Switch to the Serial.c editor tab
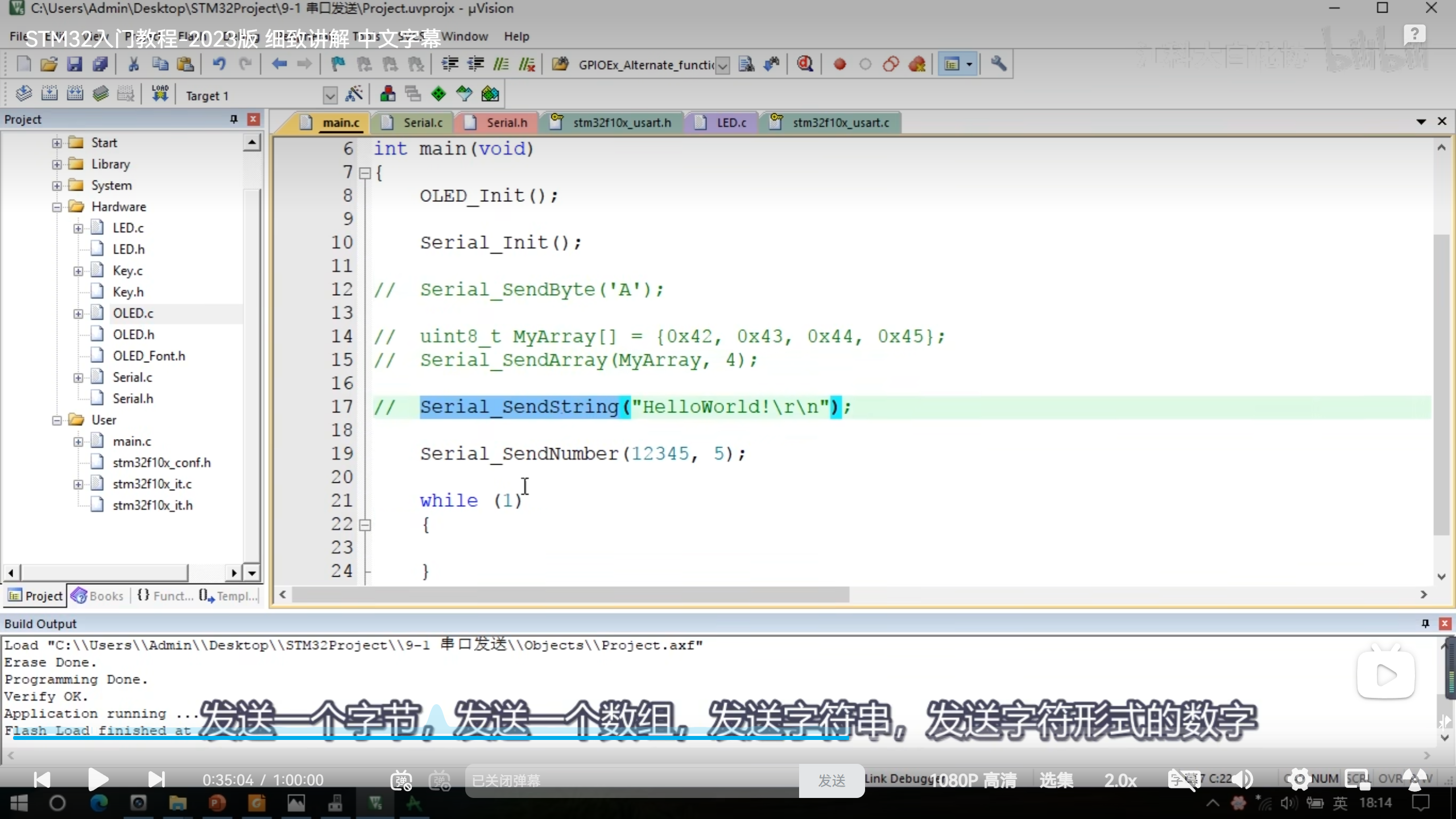This screenshot has width=1456, height=819. click(422, 123)
